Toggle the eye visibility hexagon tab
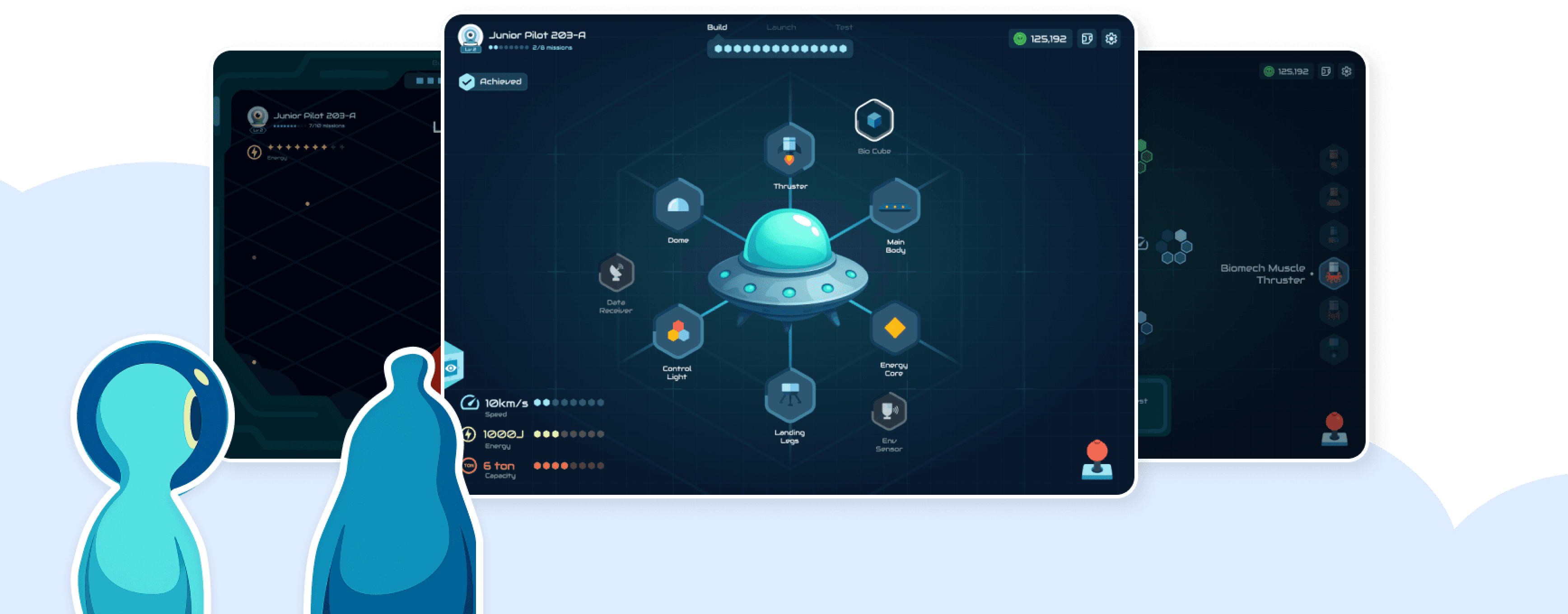Image resolution: width=1568 pixels, height=614 pixels. pos(452,367)
